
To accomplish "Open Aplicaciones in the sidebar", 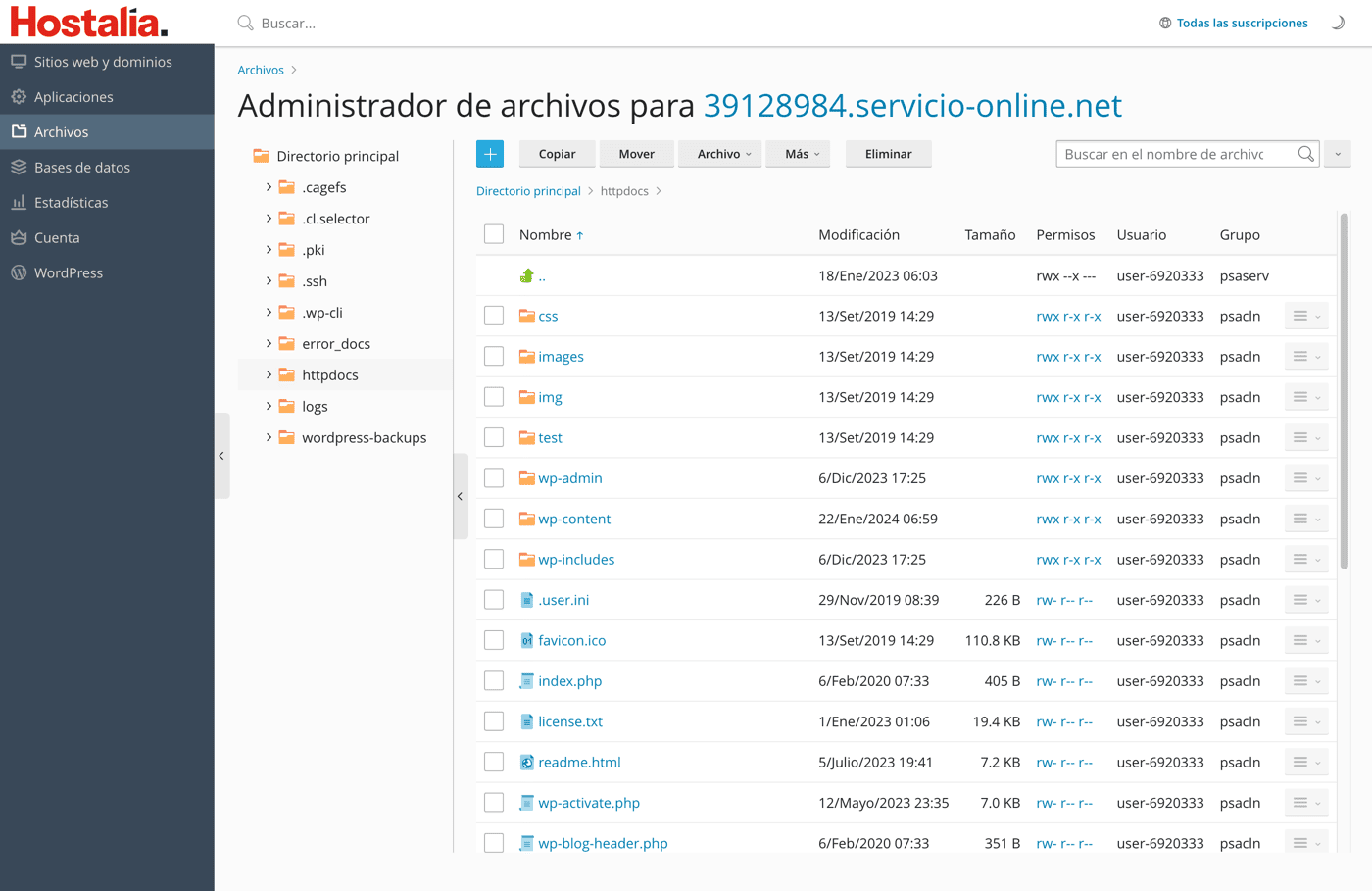I will click(107, 97).
